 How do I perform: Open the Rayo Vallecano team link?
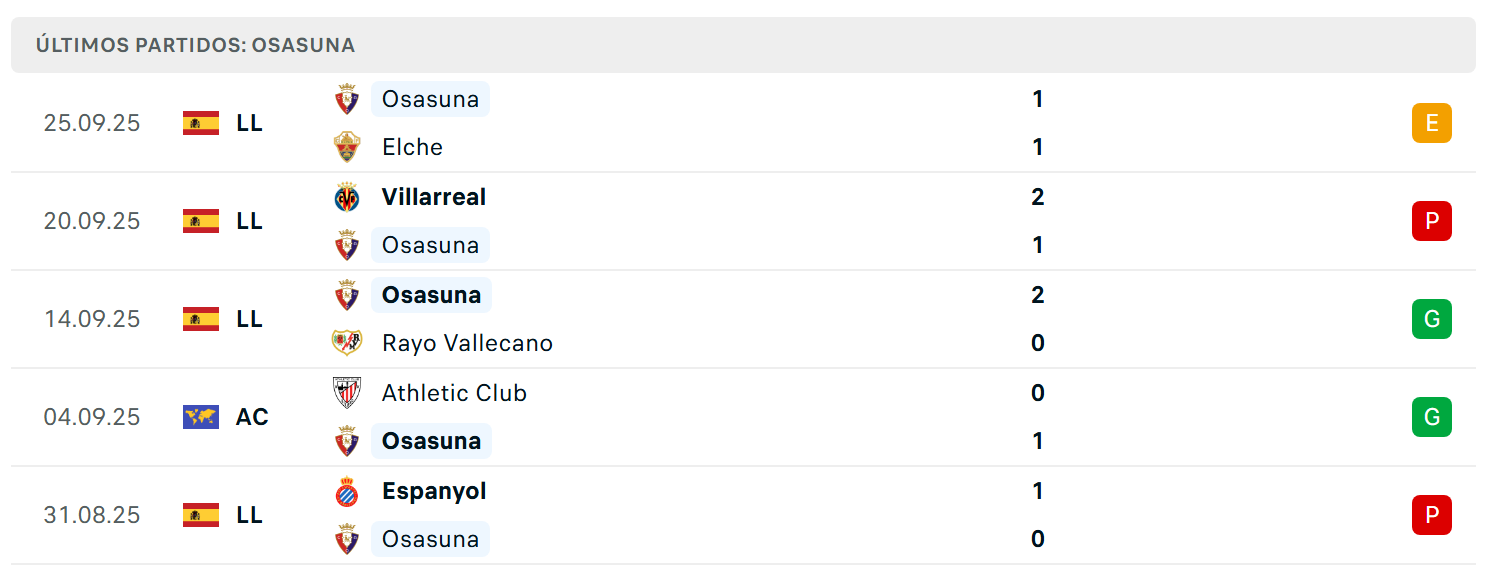pyautogui.click(x=467, y=343)
